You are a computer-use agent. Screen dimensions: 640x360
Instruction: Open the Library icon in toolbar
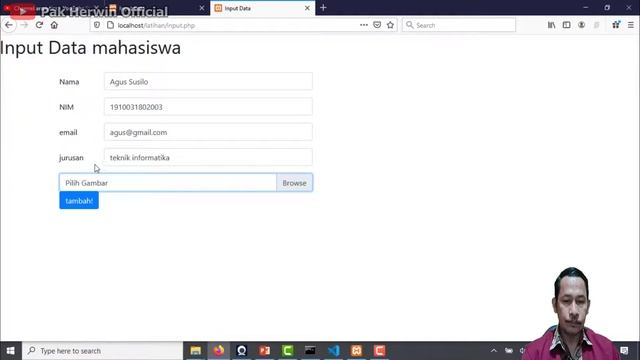(x=551, y=25)
